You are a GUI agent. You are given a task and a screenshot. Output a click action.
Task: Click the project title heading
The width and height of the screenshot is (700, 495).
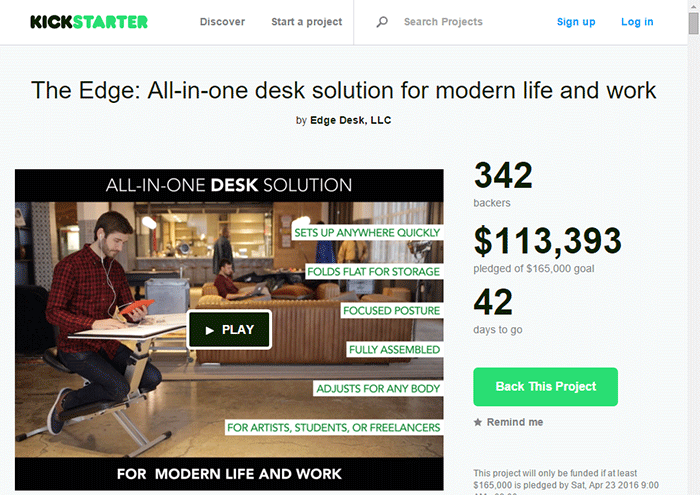click(x=343, y=91)
